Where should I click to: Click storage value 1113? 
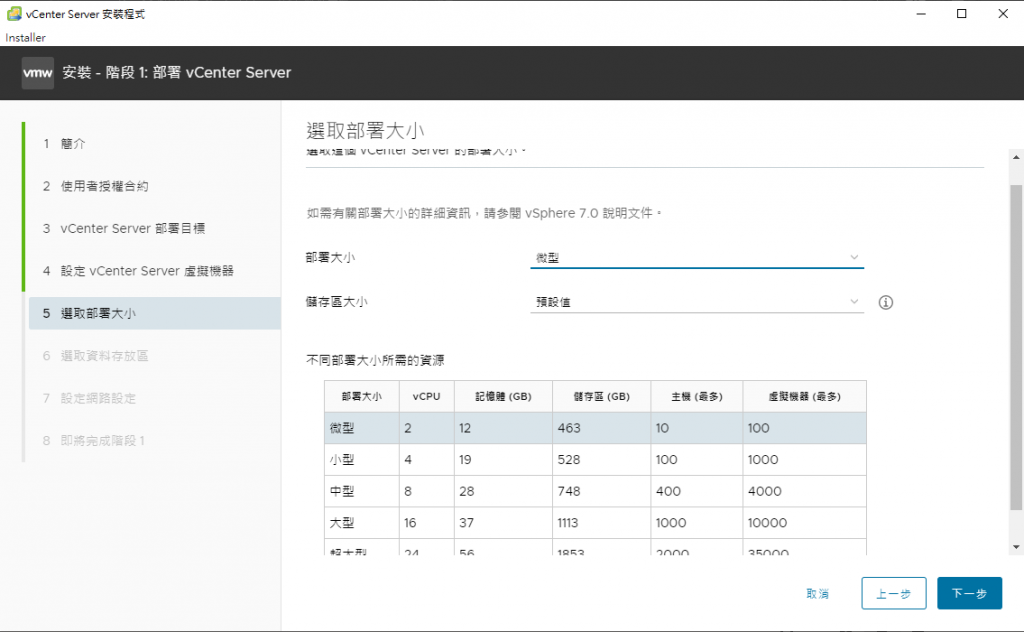pos(568,523)
